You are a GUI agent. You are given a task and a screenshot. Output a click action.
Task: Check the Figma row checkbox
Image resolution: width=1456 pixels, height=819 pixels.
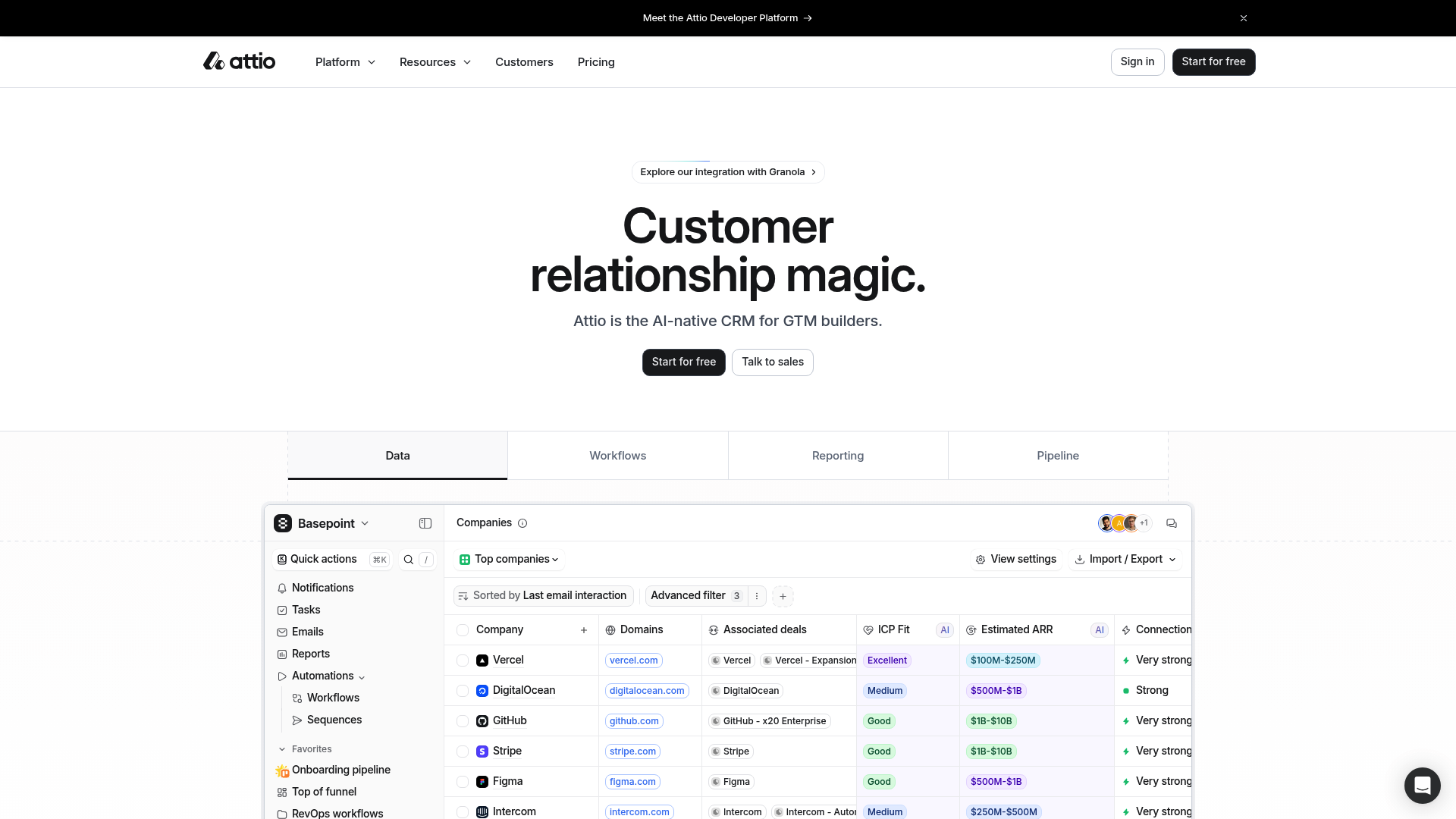point(463,782)
